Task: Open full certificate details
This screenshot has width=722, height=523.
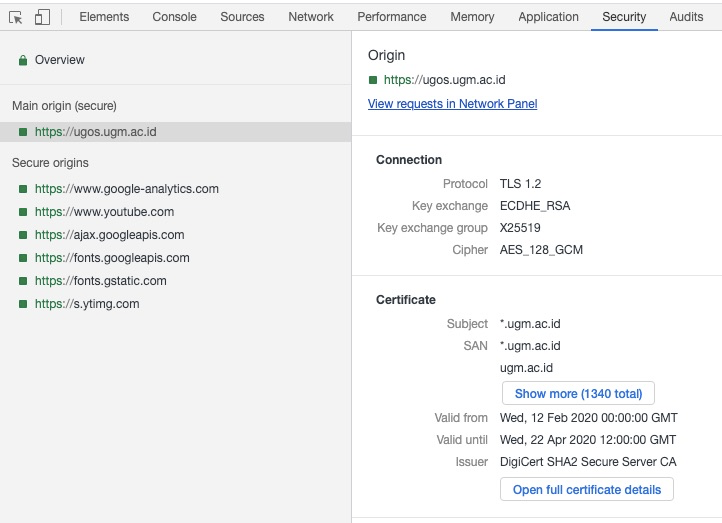Action: pos(587,490)
